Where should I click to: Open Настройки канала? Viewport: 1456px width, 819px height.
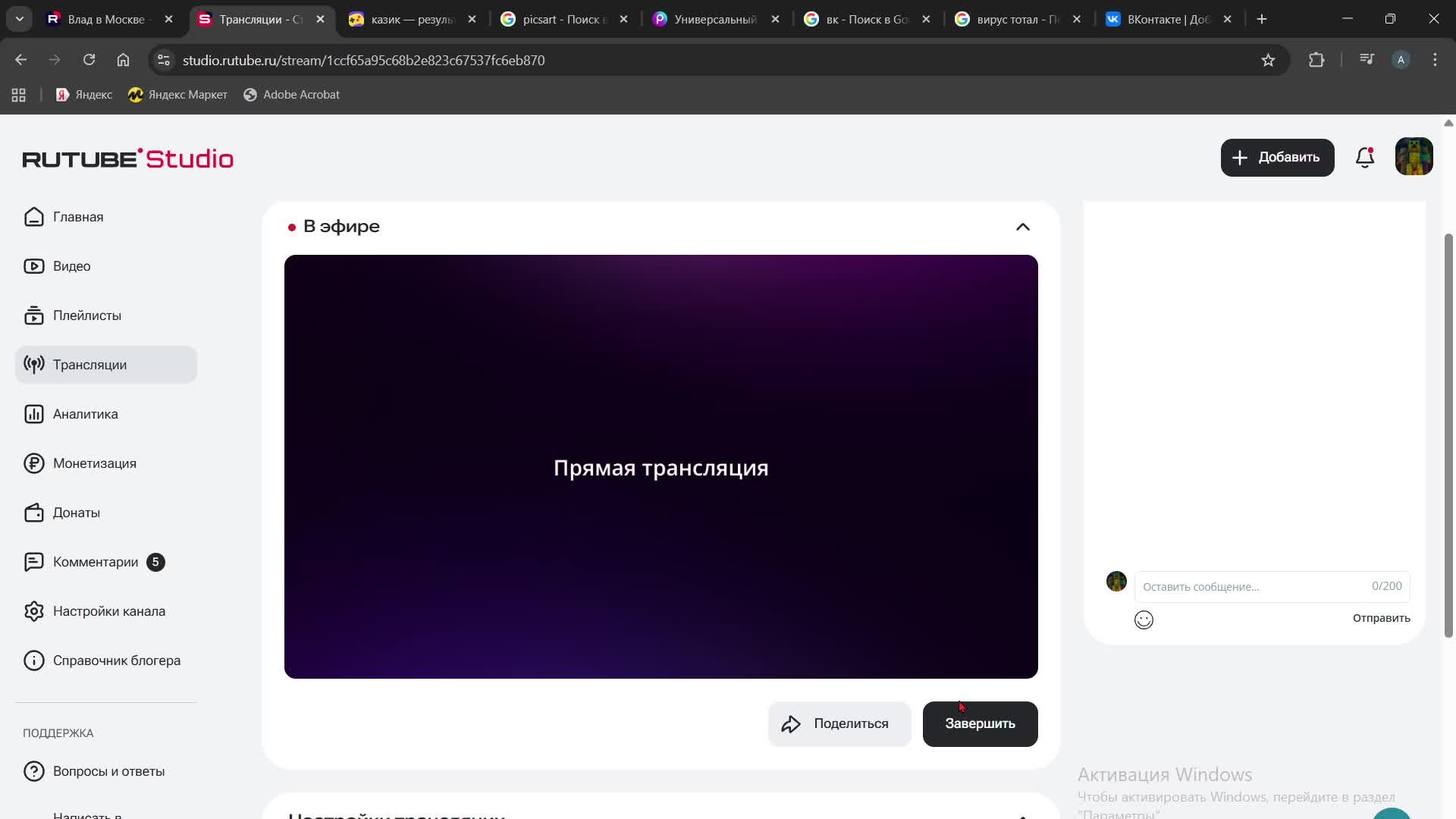coord(109,610)
